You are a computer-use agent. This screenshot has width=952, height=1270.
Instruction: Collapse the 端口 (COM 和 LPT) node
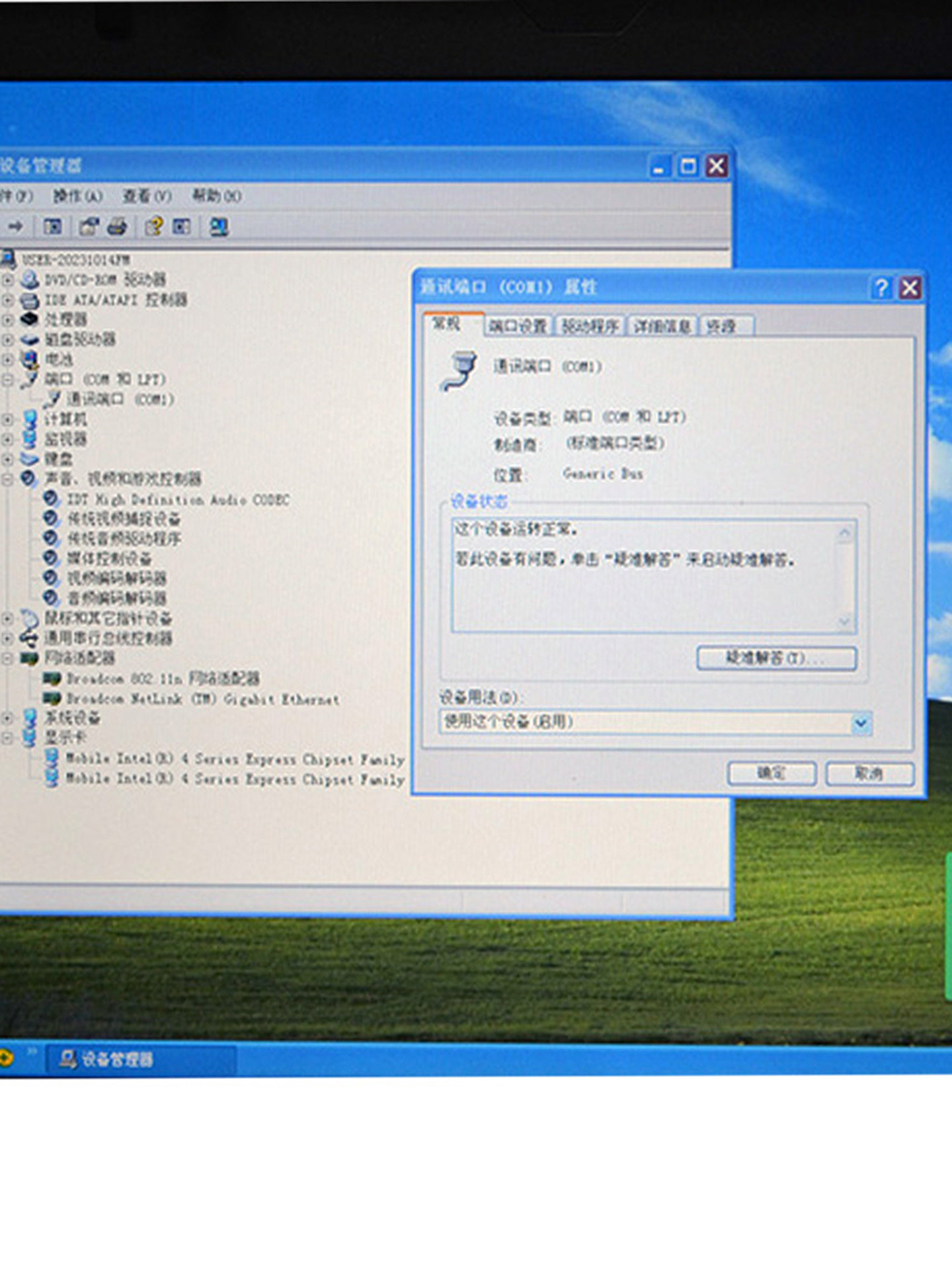click(8, 380)
